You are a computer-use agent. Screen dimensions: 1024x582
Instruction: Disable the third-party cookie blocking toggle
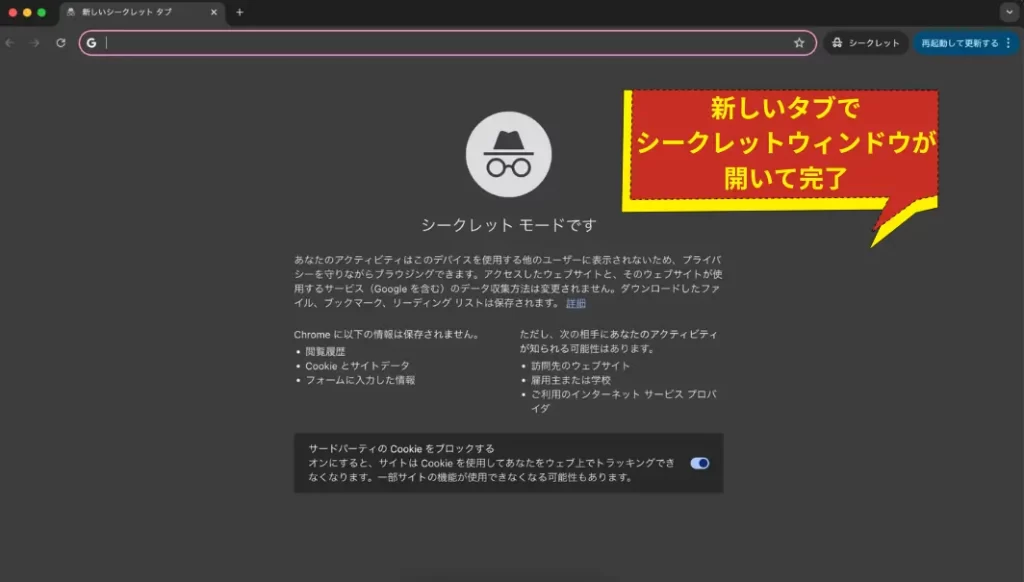[x=700, y=463]
